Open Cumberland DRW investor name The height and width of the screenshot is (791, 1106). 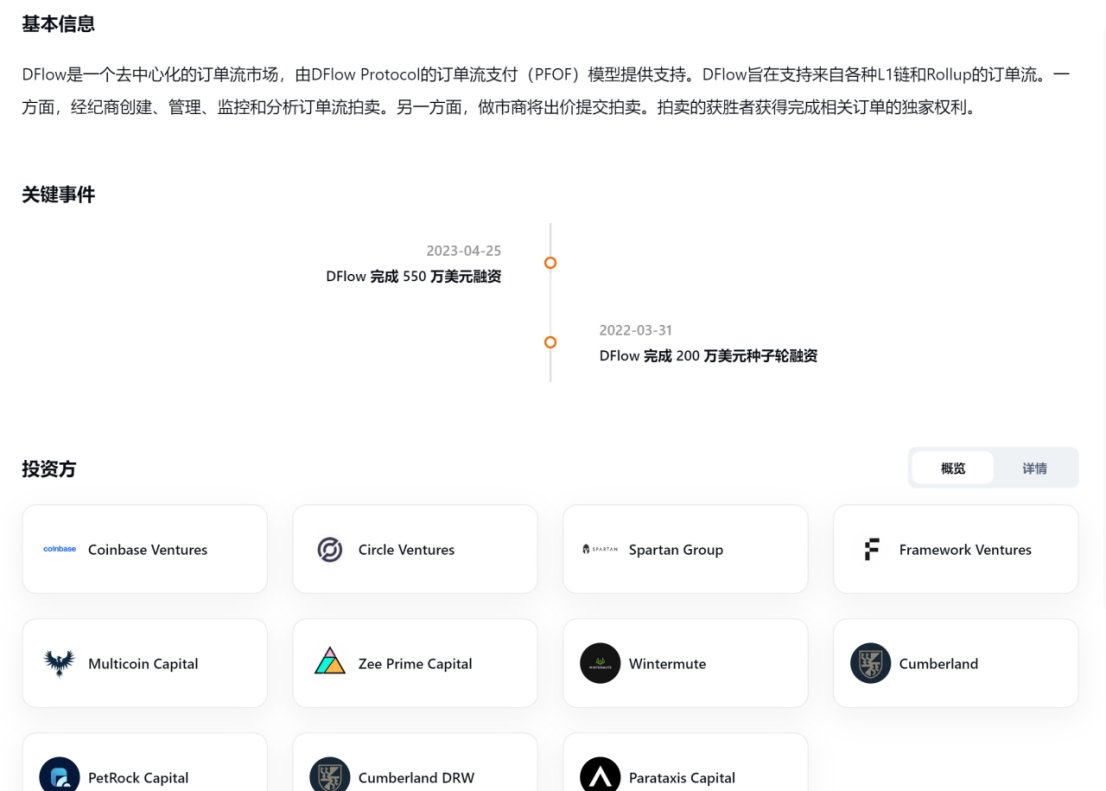[416, 778]
